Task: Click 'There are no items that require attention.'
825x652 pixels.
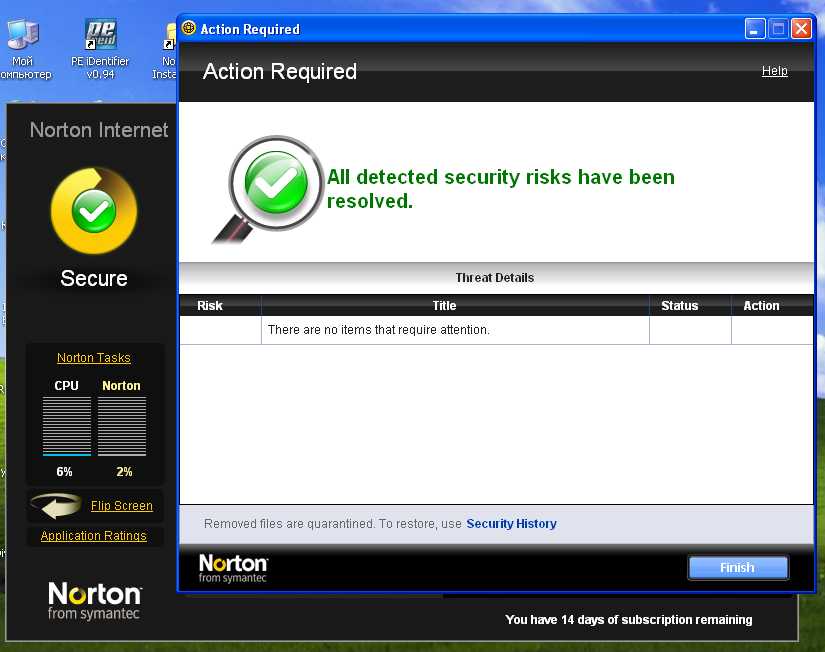Action: (x=379, y=330)
